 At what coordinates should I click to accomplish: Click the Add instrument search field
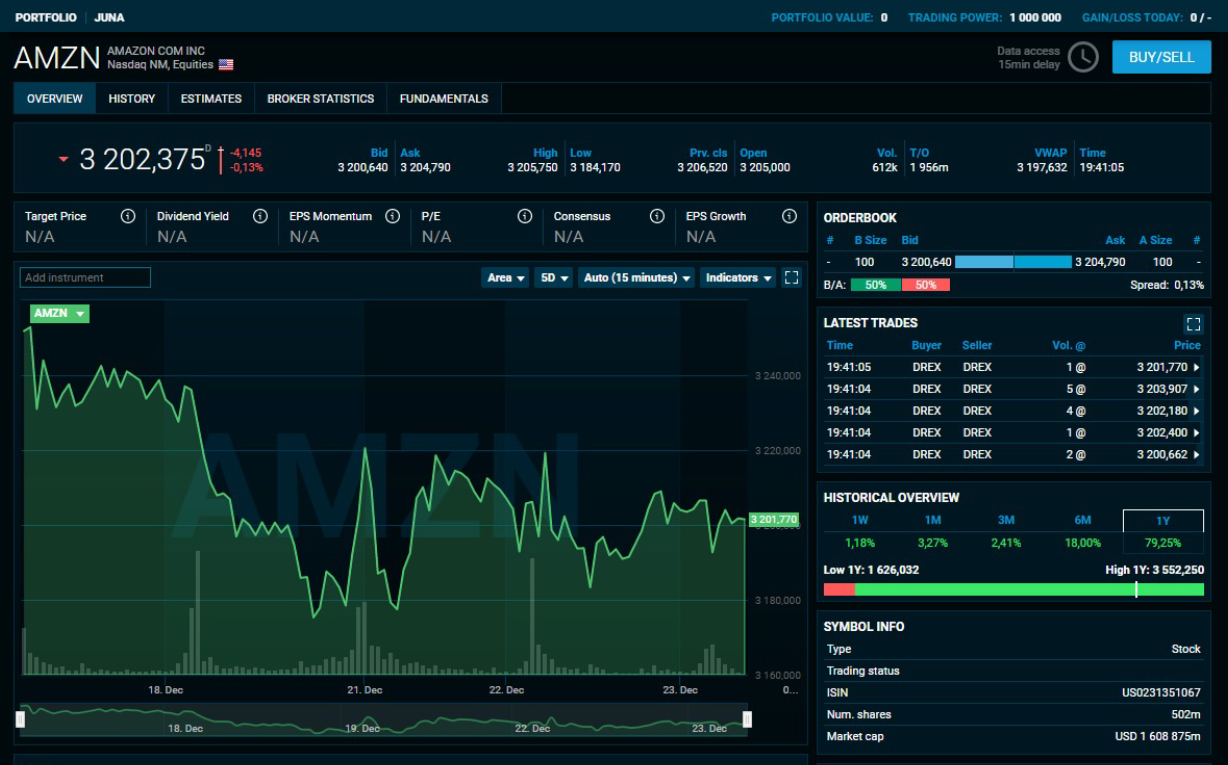pyautogui.click(x=85, y=277)
